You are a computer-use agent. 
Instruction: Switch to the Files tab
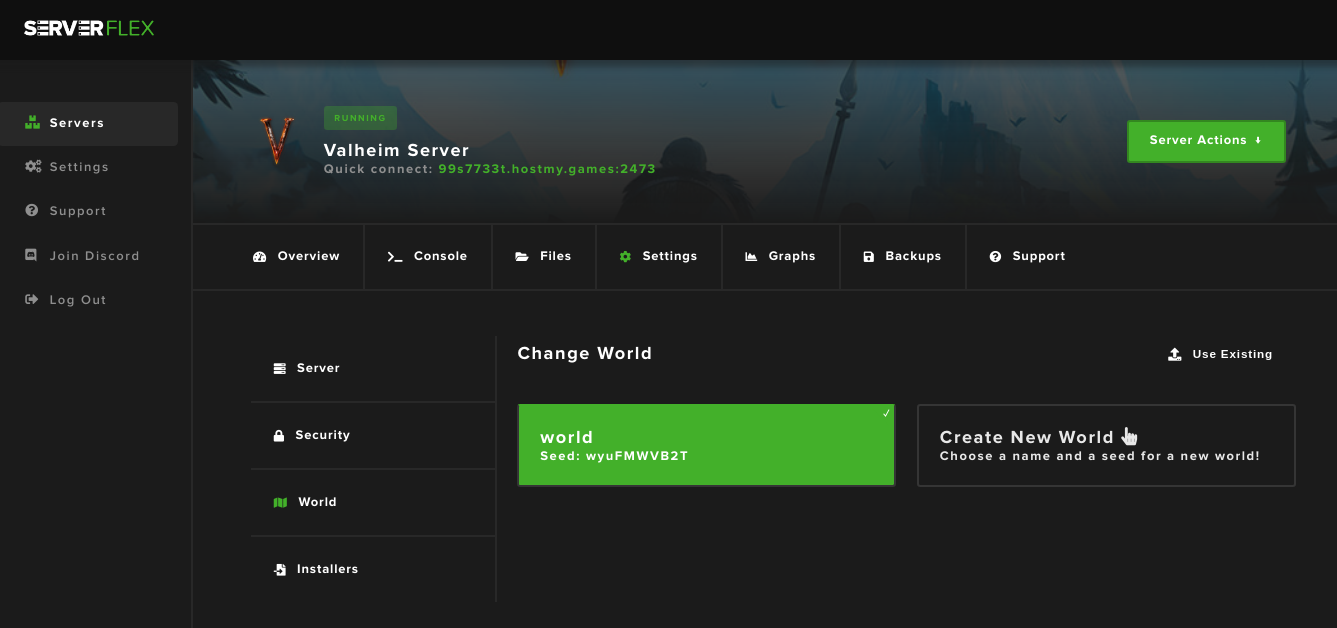(x=544, y=257)
